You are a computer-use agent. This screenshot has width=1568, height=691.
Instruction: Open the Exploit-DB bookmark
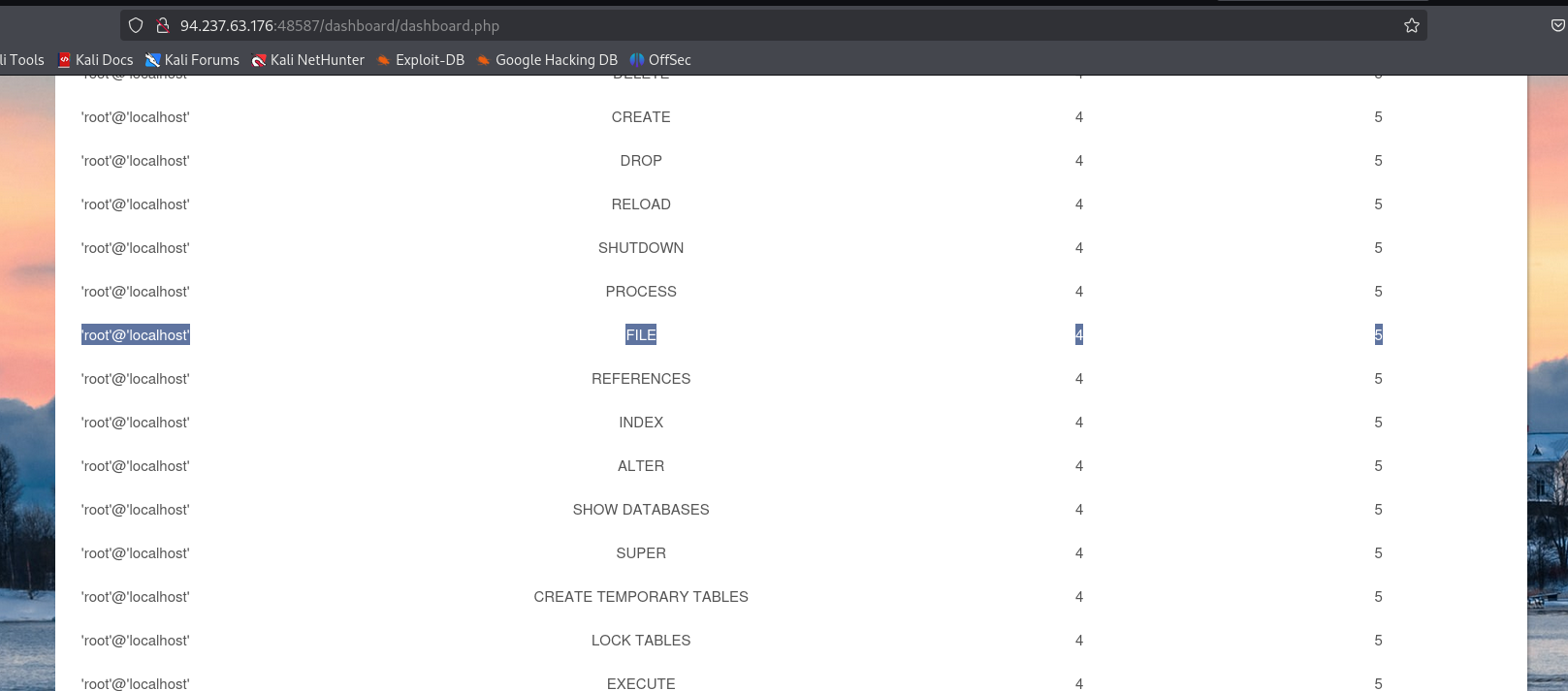point(421,60)
